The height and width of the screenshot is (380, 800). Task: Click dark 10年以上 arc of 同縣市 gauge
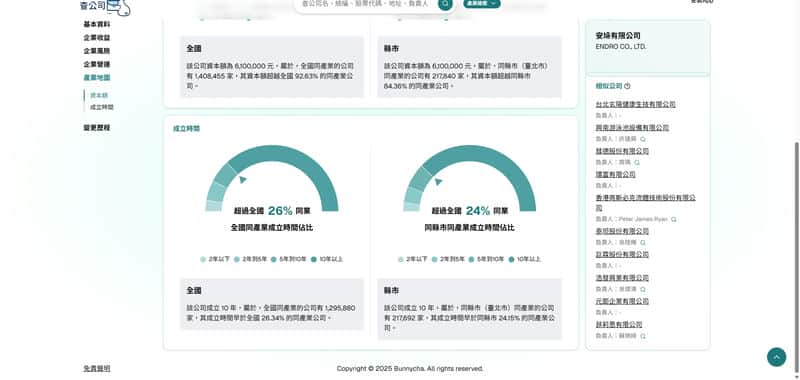pos(500,161)
